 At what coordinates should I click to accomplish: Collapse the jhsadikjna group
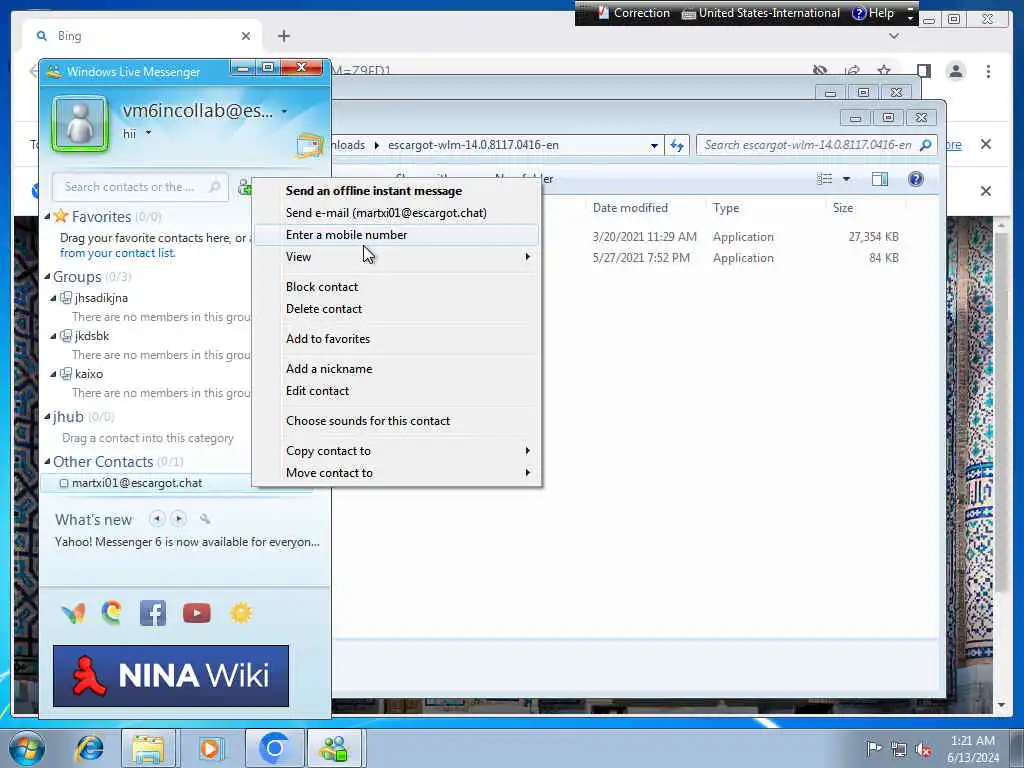[x=54, y=298]
